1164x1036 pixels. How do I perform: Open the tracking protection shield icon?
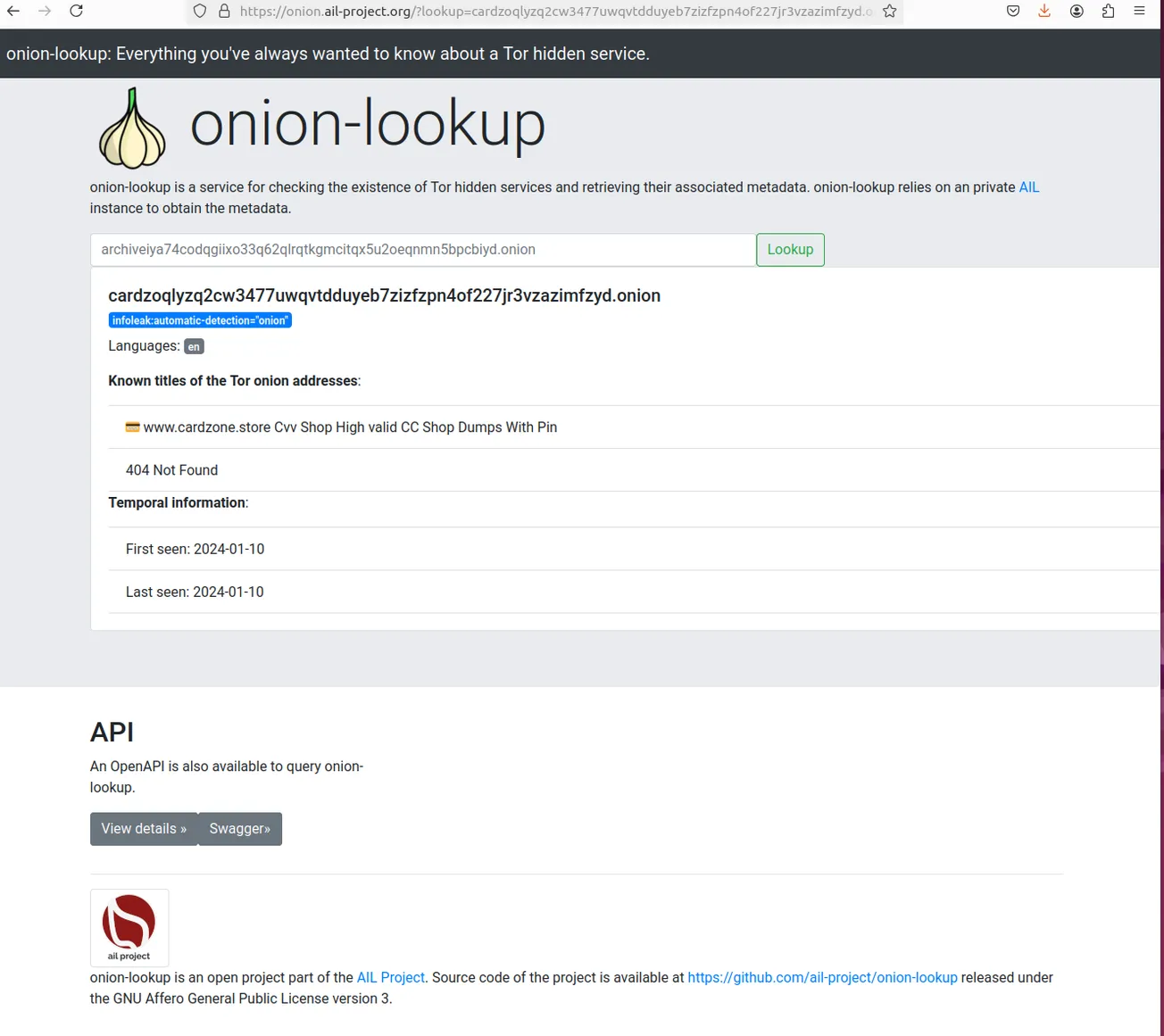coord(198,11)
